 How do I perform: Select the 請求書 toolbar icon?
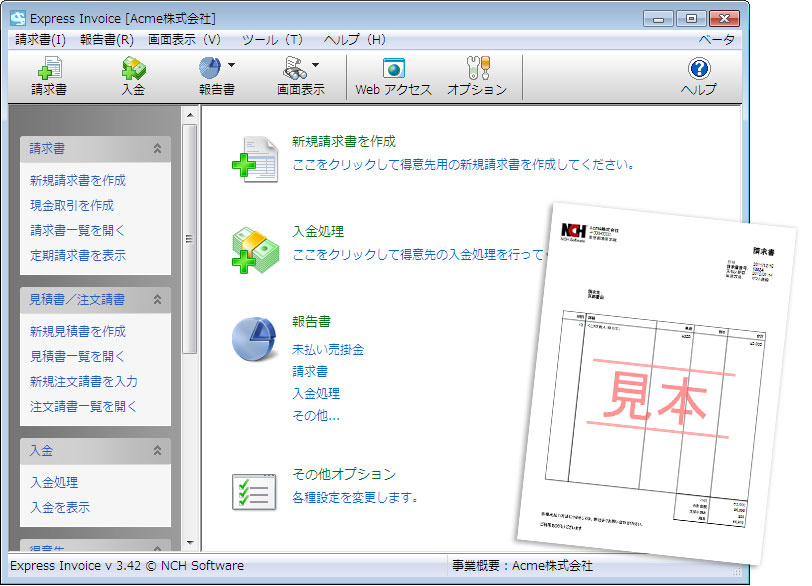49,76
